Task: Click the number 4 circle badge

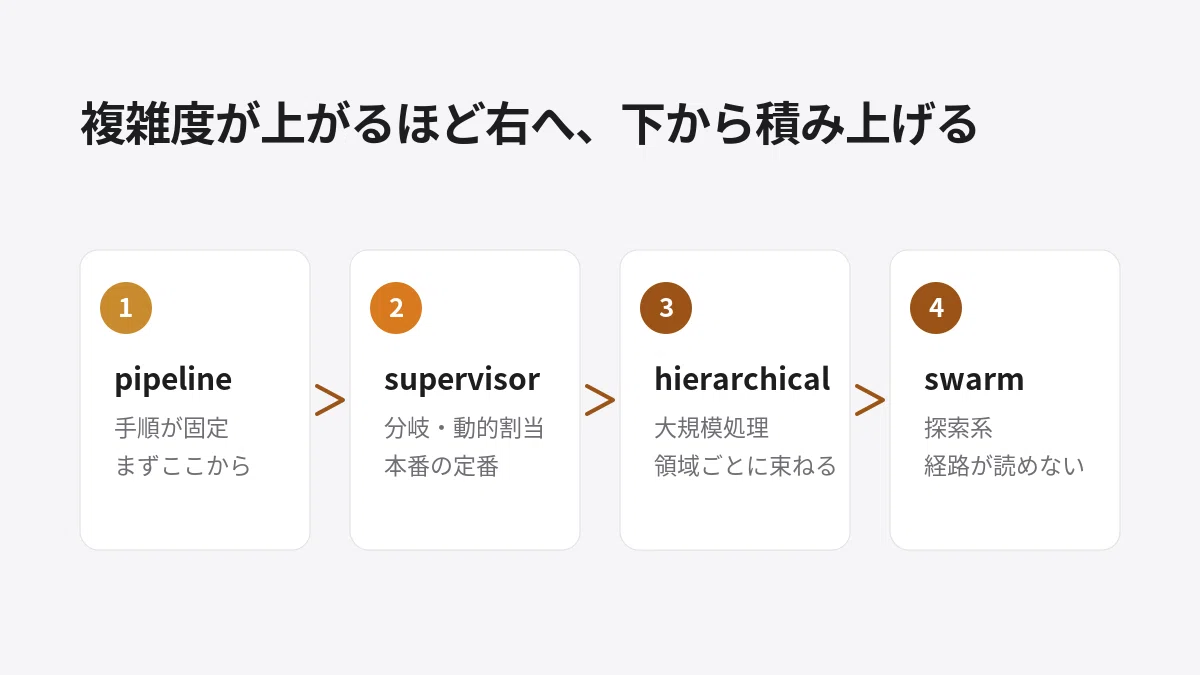Action: pos(936,308)
